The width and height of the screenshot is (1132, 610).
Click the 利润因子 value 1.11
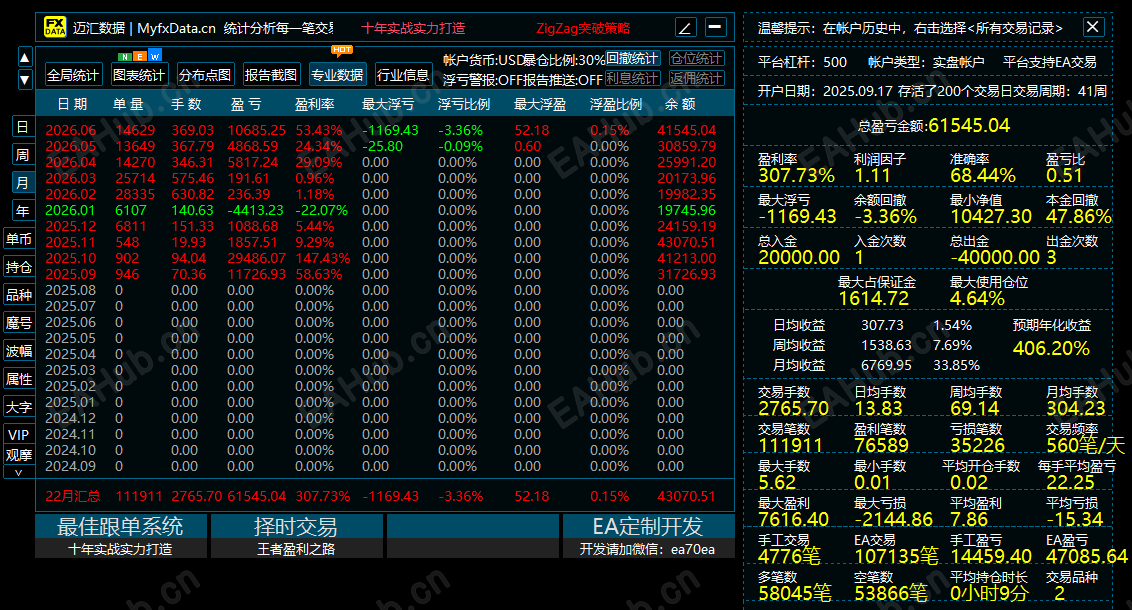(x=872, y=175)
